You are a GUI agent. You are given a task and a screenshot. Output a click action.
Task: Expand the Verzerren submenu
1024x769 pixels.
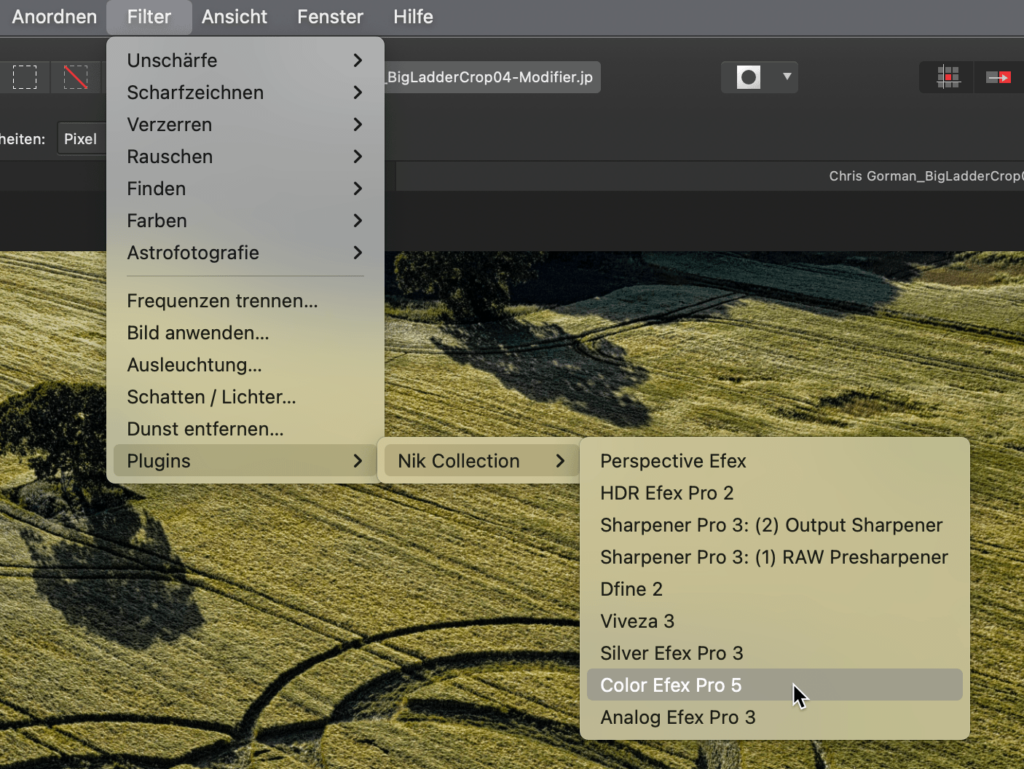(245, 124)
